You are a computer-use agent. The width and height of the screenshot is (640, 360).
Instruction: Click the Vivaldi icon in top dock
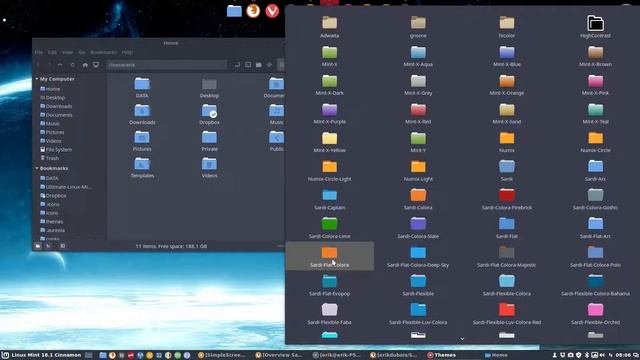point(272,11)
